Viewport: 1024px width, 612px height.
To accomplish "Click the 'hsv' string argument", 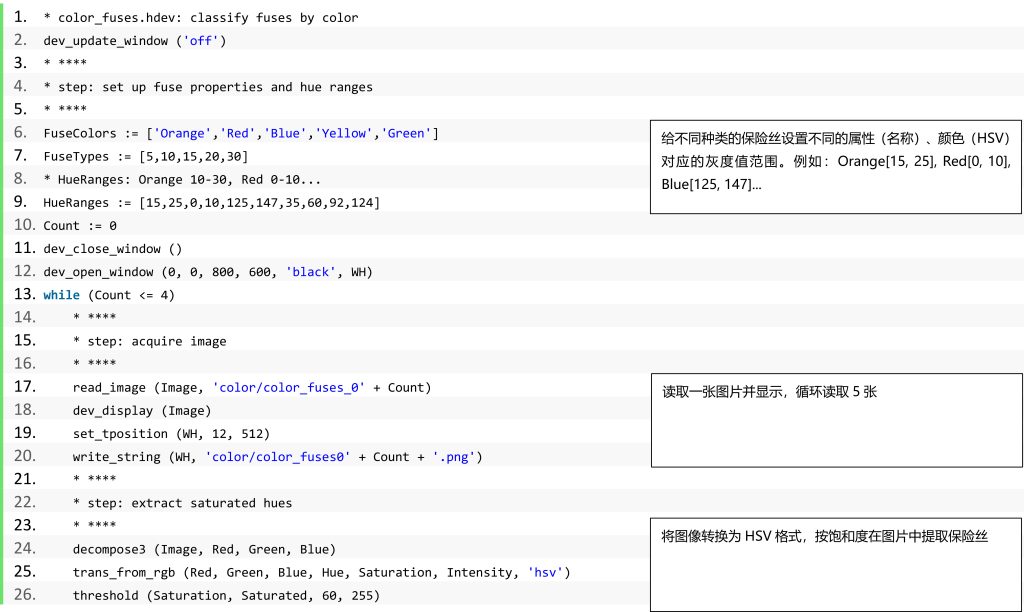I will tap(545, 572).
